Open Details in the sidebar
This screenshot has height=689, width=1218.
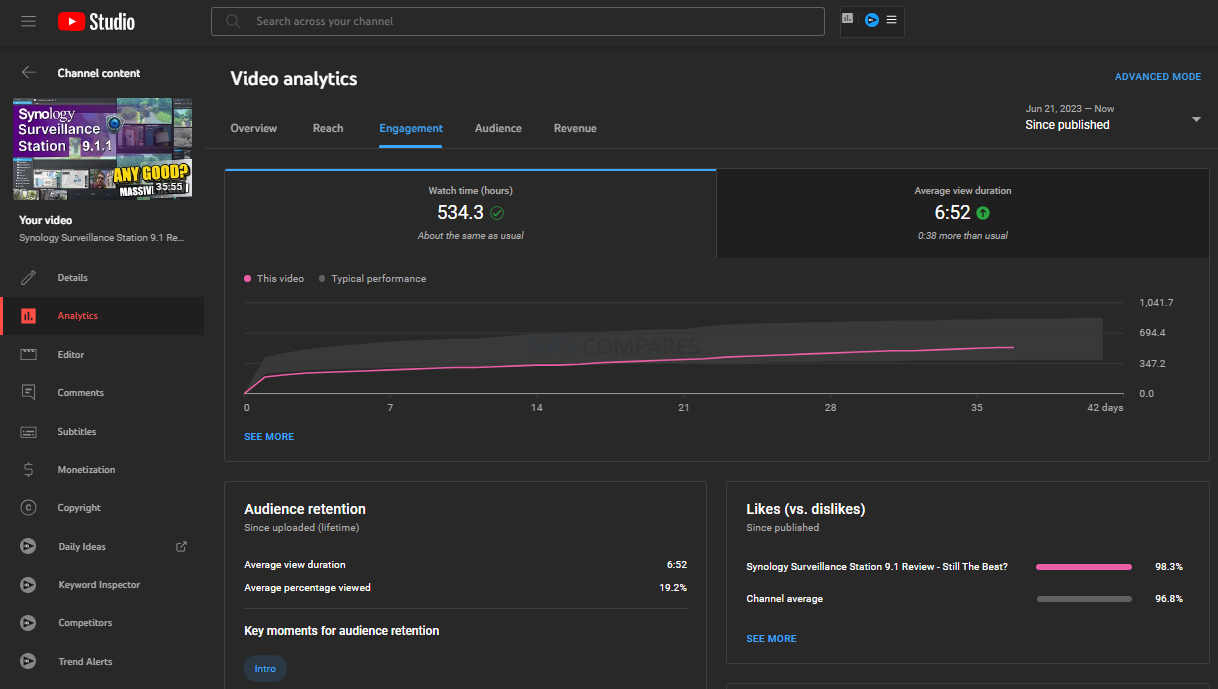tap(102, 278)
